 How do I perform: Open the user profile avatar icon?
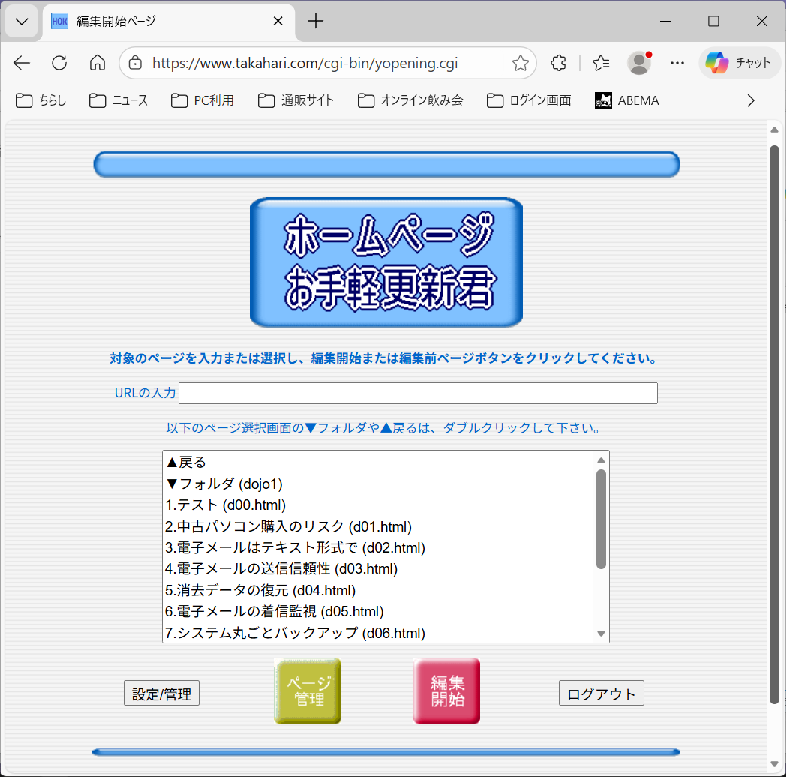639,62
